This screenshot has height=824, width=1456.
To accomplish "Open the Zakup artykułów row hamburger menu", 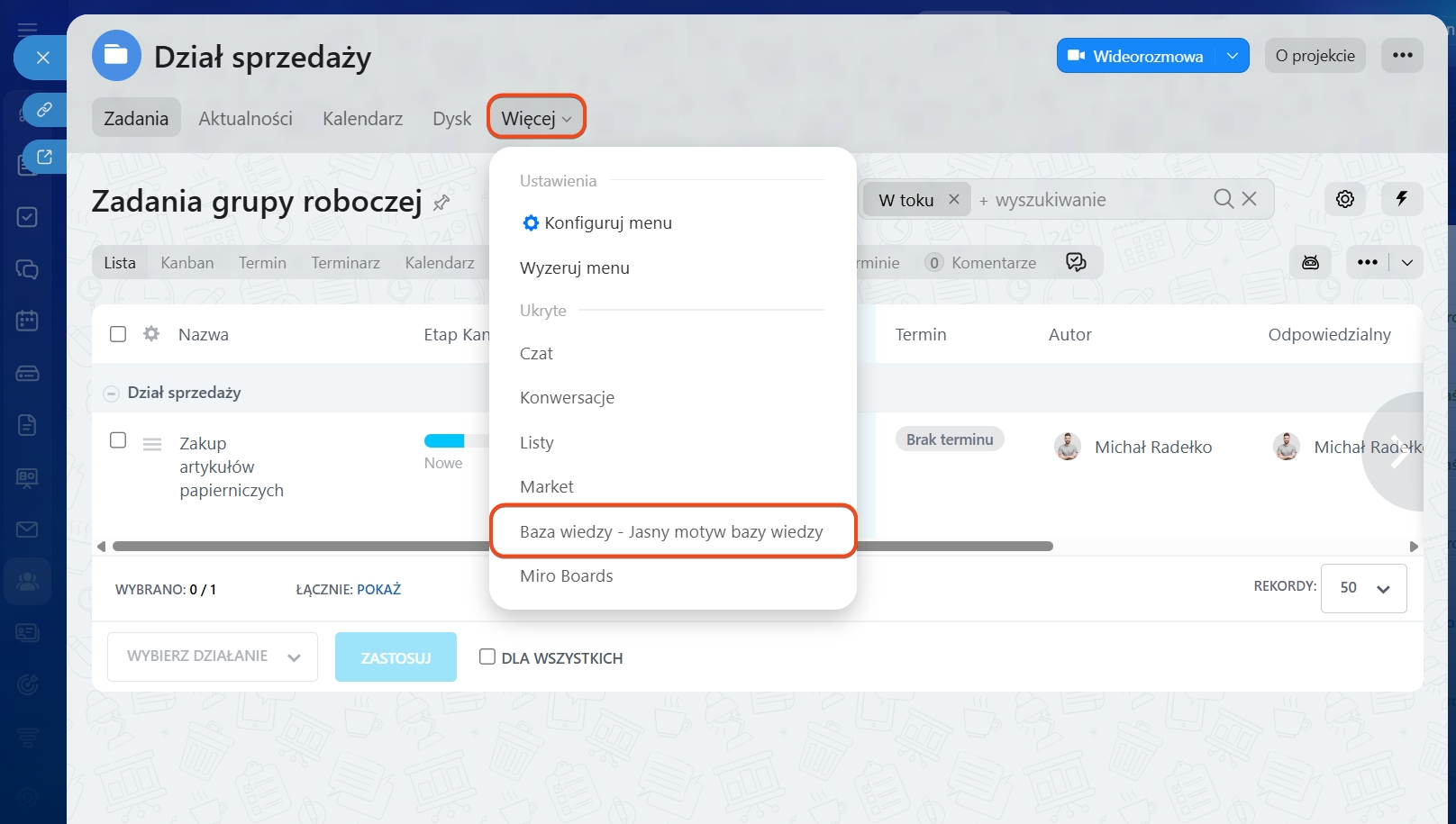I will 152,444.
